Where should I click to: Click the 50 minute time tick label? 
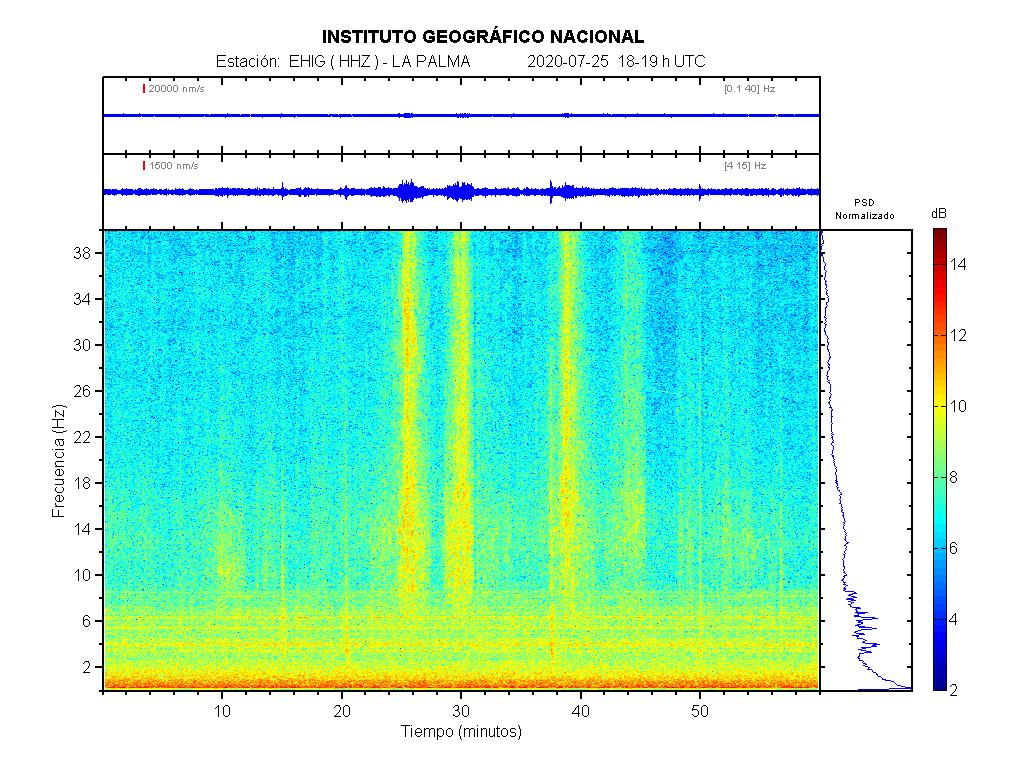(700, 711)
